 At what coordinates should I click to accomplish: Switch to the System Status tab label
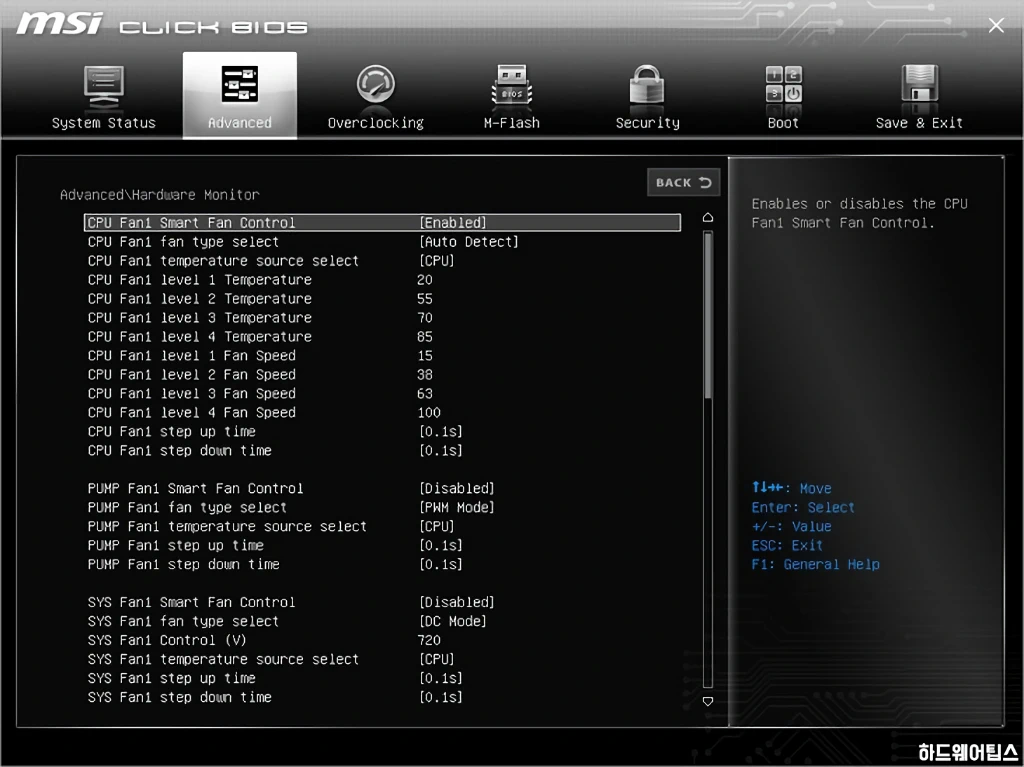pos(104,123)
